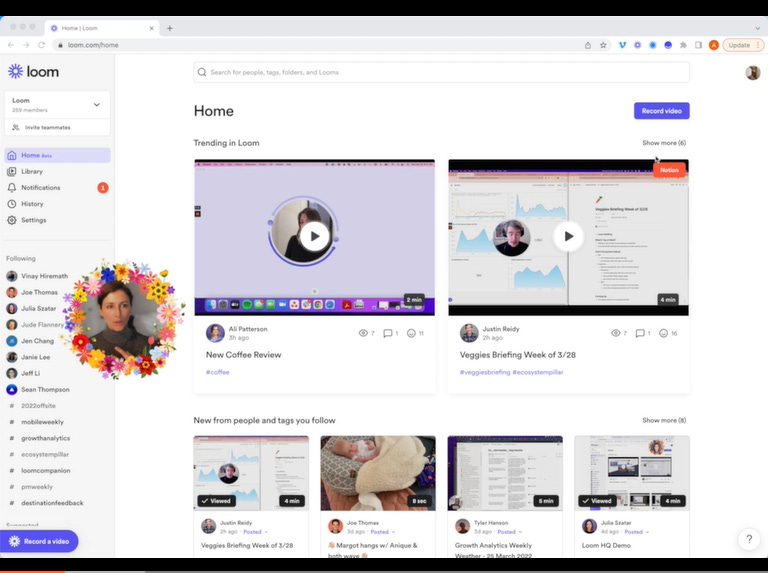Click the browser reload icon
The width and height of the screenshot is (768, 573).
[x=42, y=45]
